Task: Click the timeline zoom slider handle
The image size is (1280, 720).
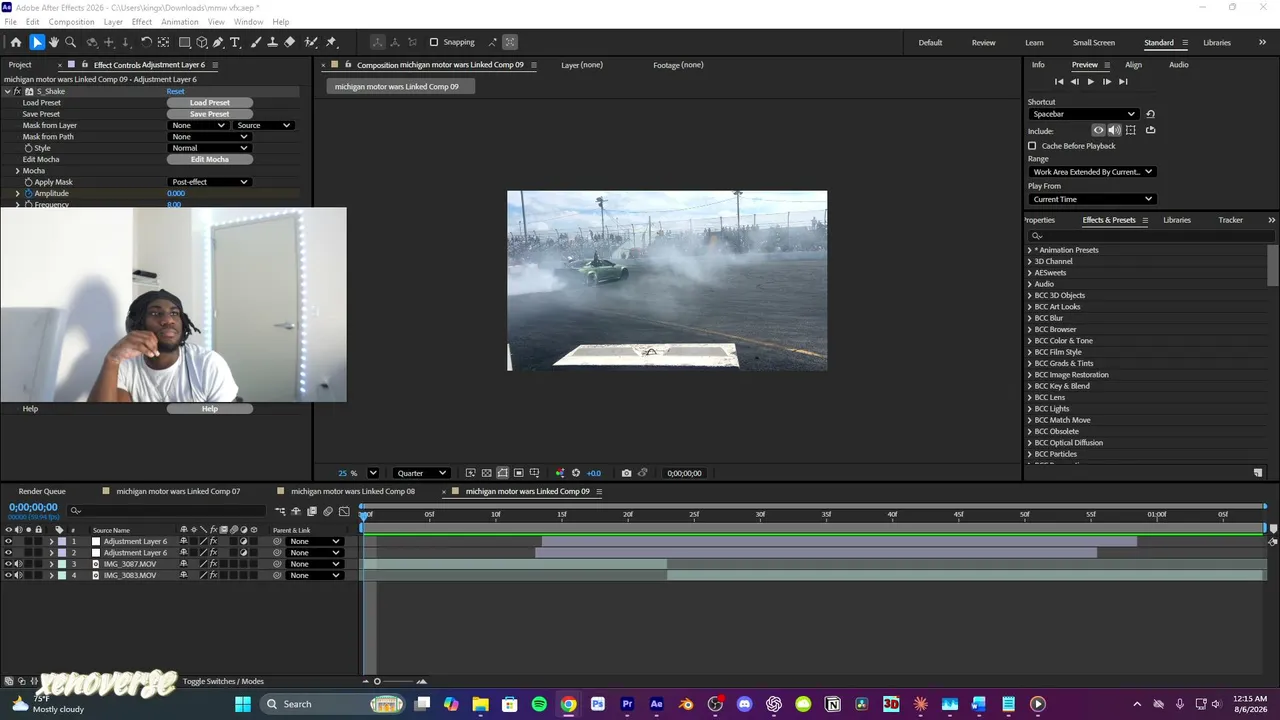Action: (377, 682)
